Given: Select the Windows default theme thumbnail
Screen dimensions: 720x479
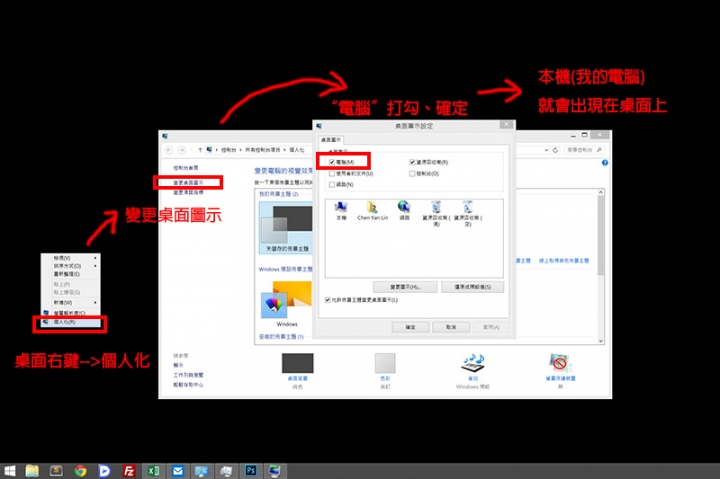Looking at the screenshot, I should point(287,303).
